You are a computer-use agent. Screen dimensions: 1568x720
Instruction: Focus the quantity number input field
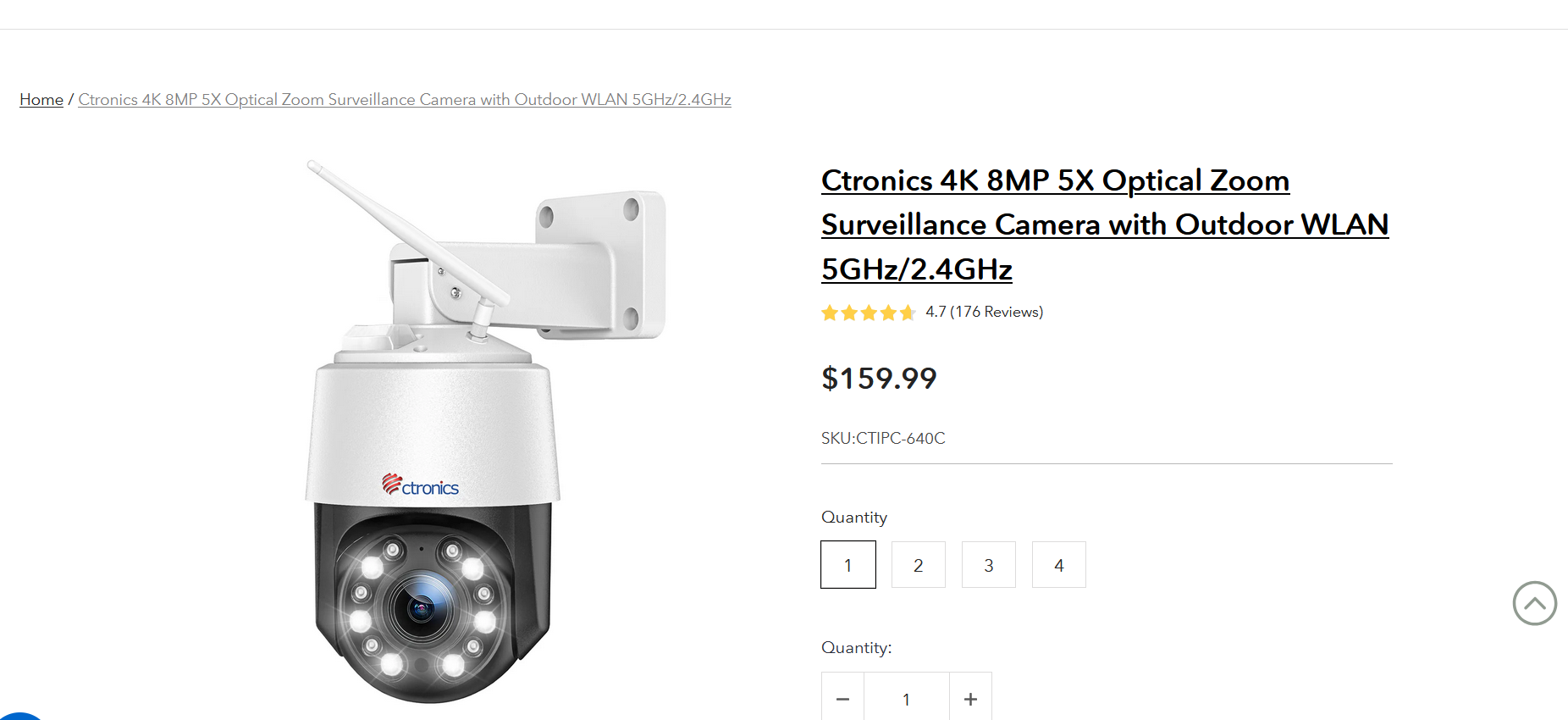coord(906,699)
